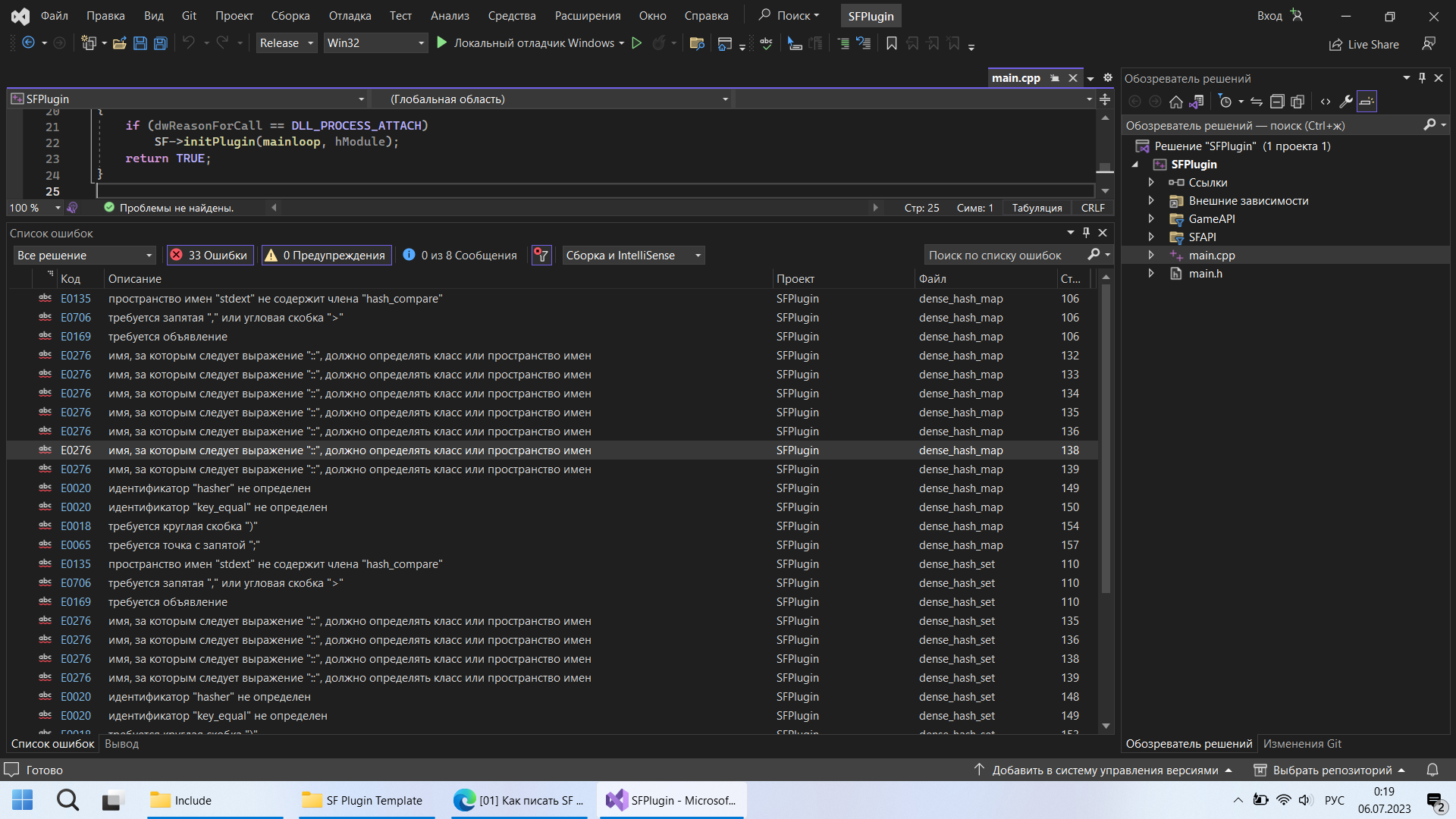The width and height of the screenshot is (1456, 819).
Task: Open the Отладка menu
Action: (350, 15)
